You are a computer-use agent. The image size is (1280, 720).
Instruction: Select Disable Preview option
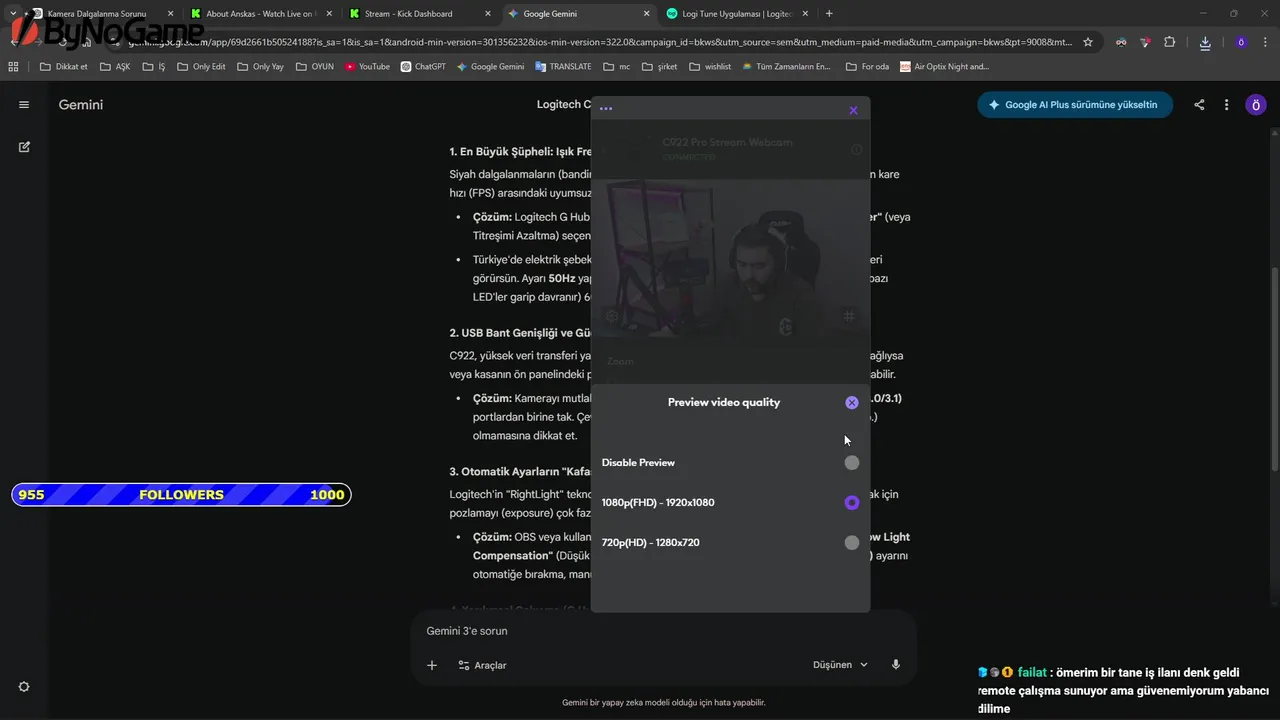point(852,463)
